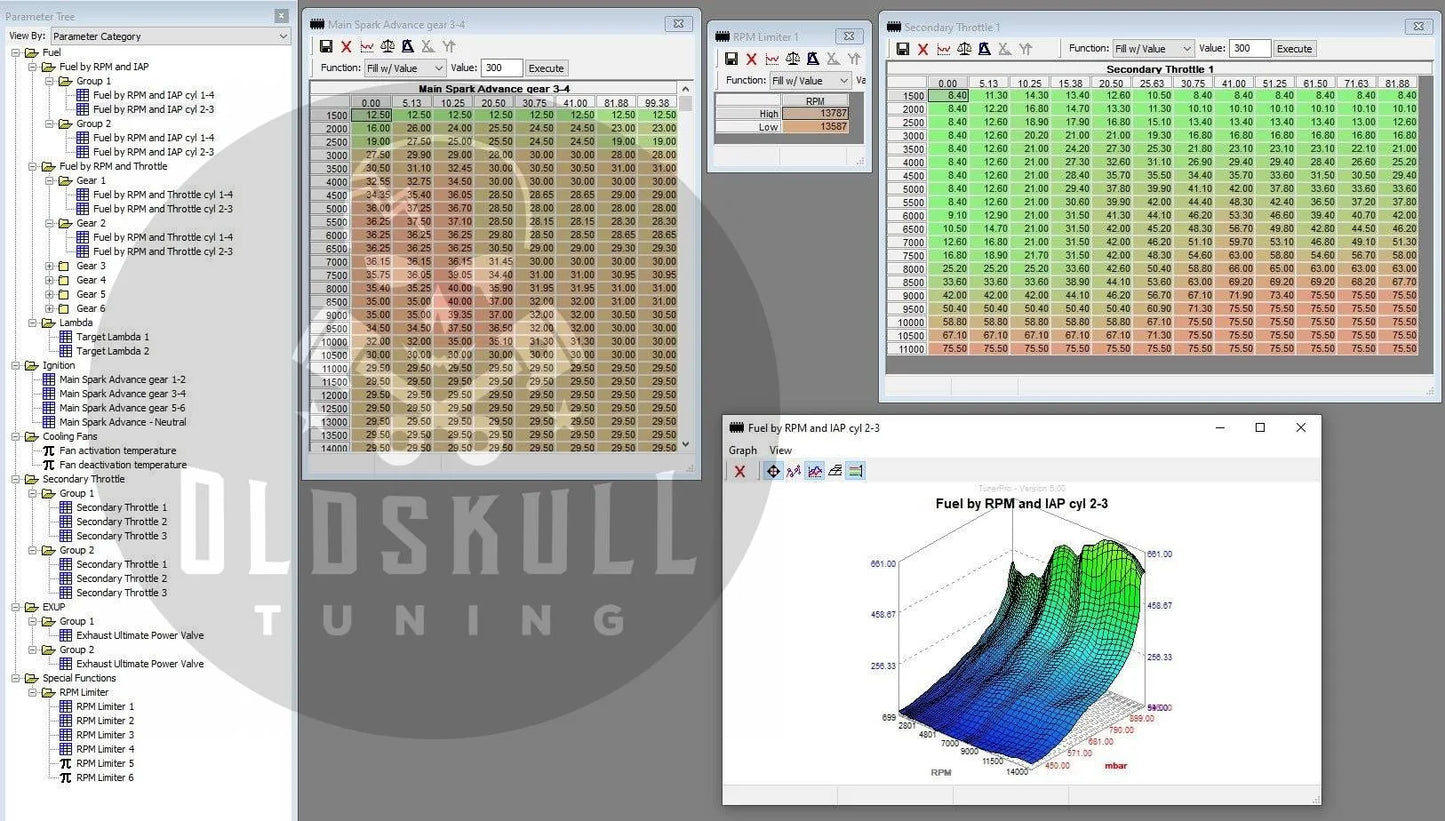The height and width of the screenshot is (821, 1445).
Task: Click the rotate crosshair icon in the graph toolbar
Action: click(x=773, y=471)
